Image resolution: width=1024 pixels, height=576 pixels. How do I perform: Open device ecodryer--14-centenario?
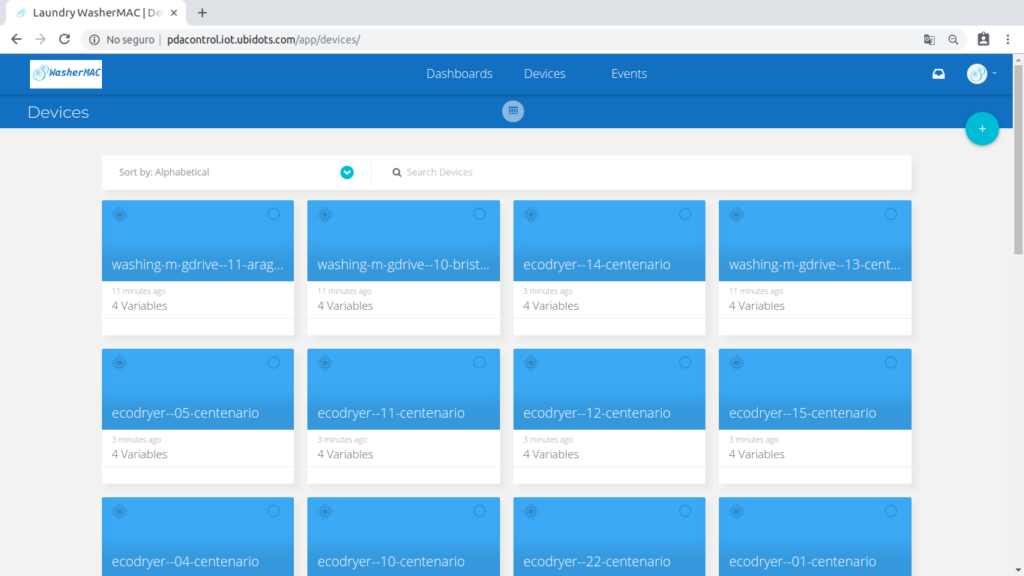(x=596, y=264)
